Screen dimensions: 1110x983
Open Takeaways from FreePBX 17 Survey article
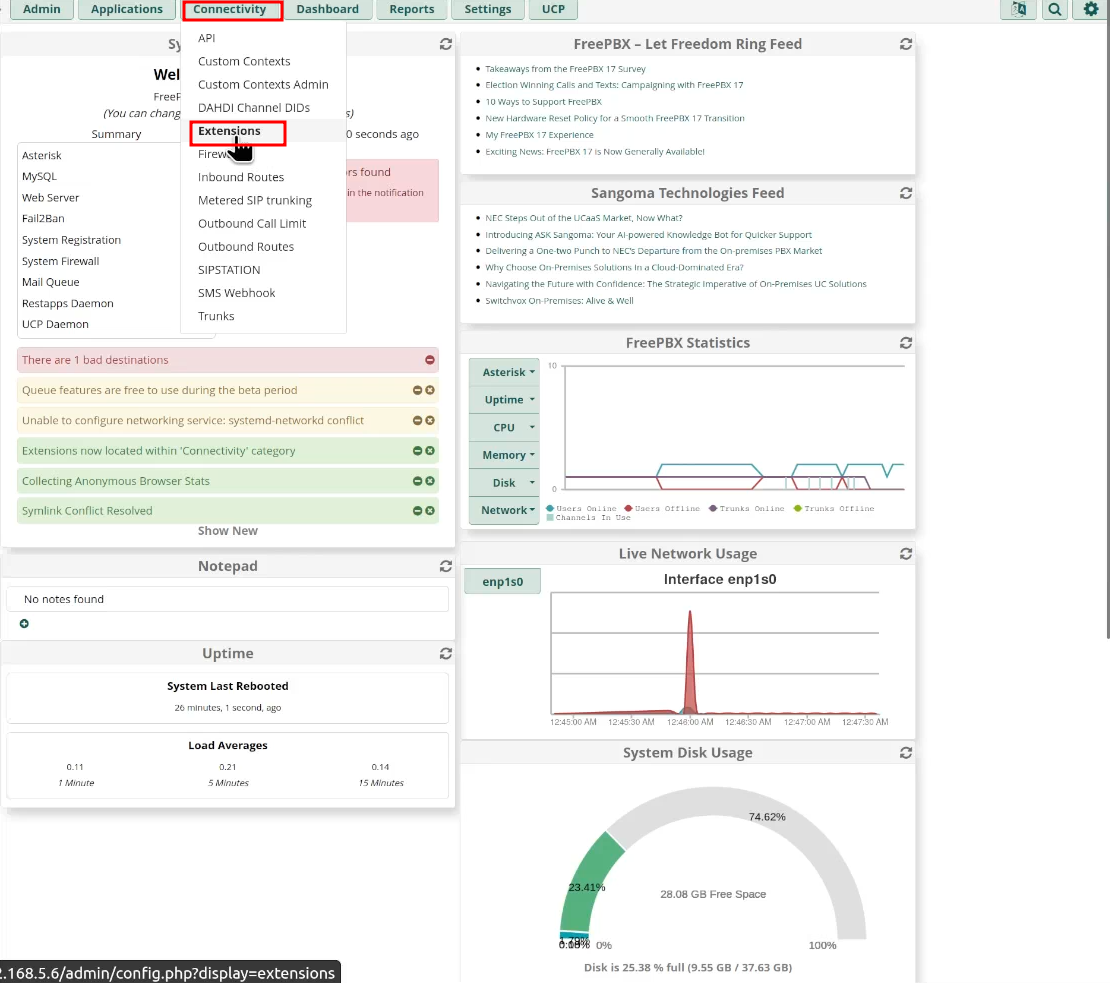[565, 69]
